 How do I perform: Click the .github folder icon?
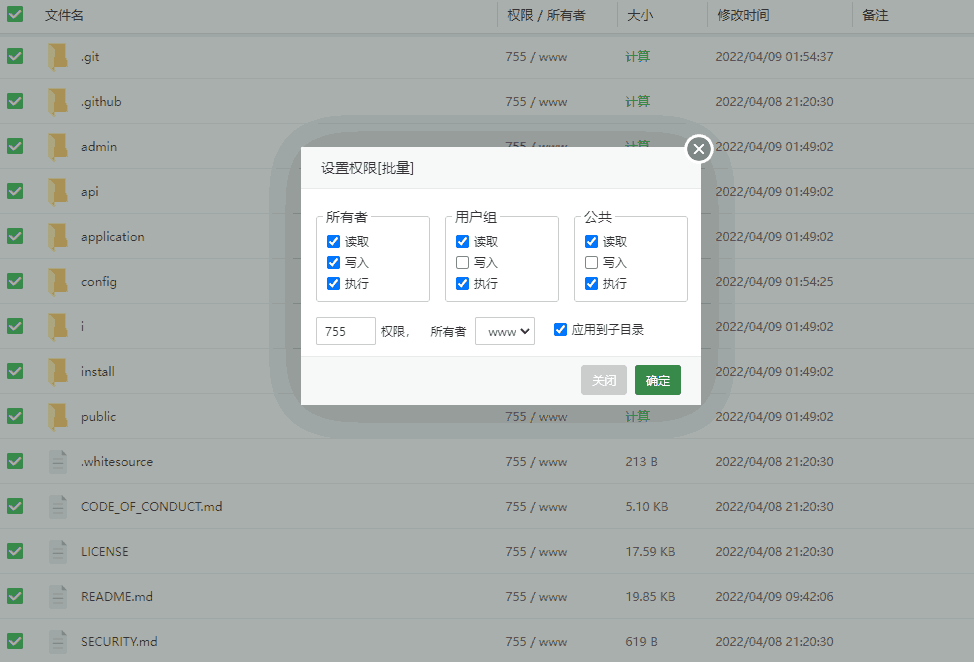tap(58, 102)
